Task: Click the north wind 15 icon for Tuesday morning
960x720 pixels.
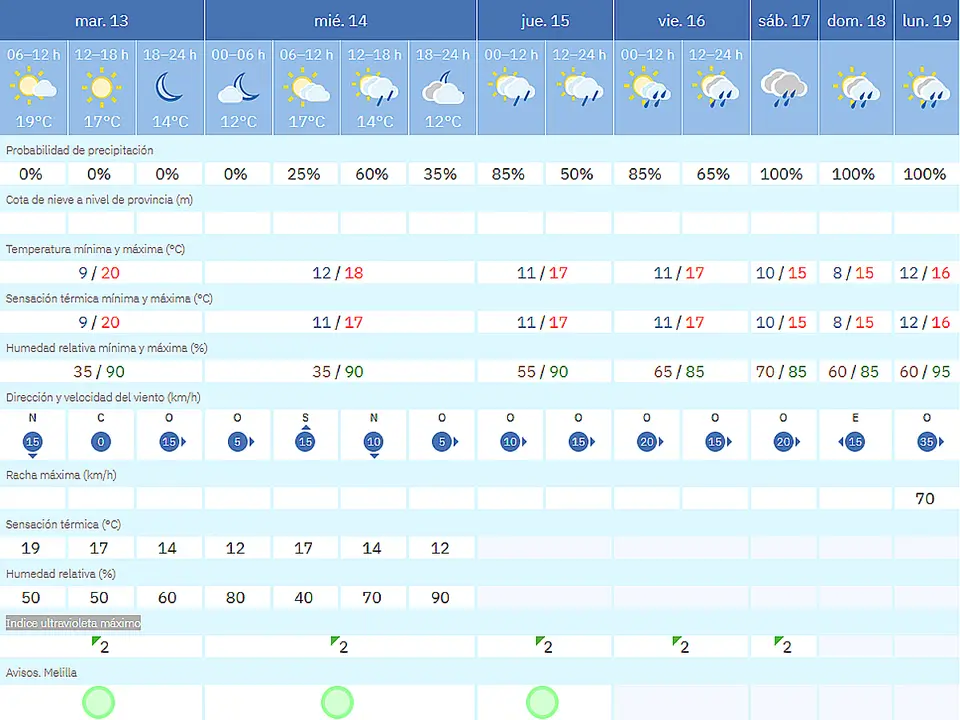Action: pyautogui.click(x=32, y=443)
